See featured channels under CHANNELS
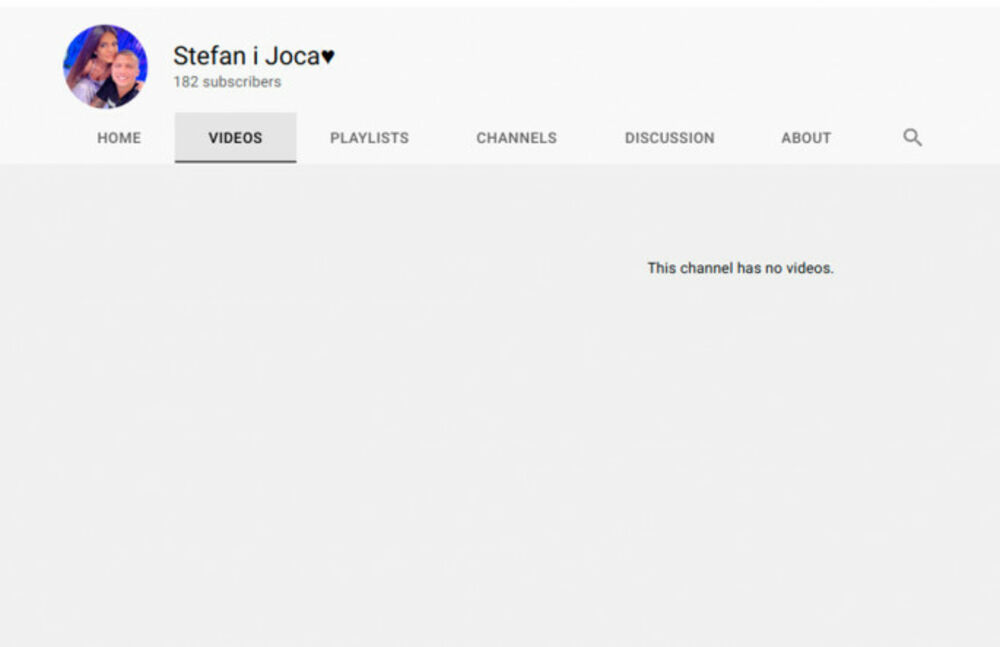This screenshot has height=647, width=1000. click(516, 138)
